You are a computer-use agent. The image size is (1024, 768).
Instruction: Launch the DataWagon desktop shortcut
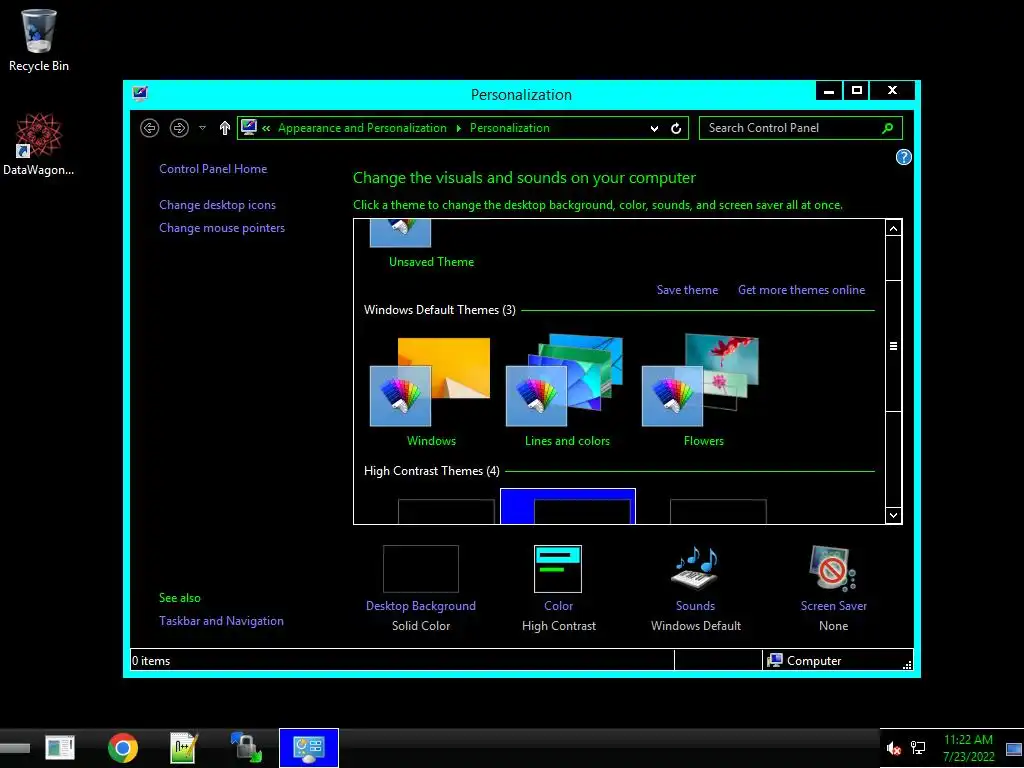(x=39, y=144)
